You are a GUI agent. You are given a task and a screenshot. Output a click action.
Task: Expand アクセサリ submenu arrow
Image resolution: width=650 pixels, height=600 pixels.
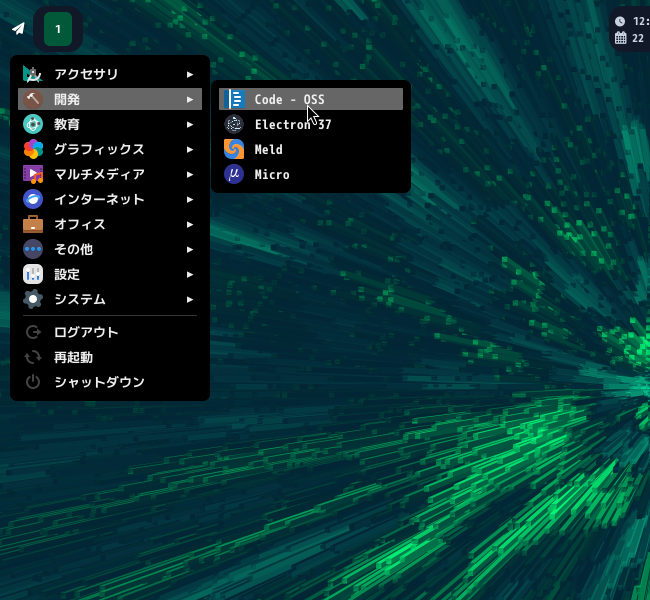(190, 75)
